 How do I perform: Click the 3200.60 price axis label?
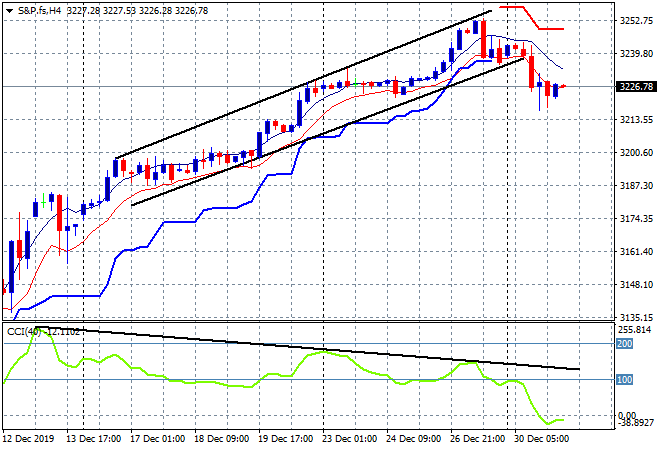[x=636, y=152]
